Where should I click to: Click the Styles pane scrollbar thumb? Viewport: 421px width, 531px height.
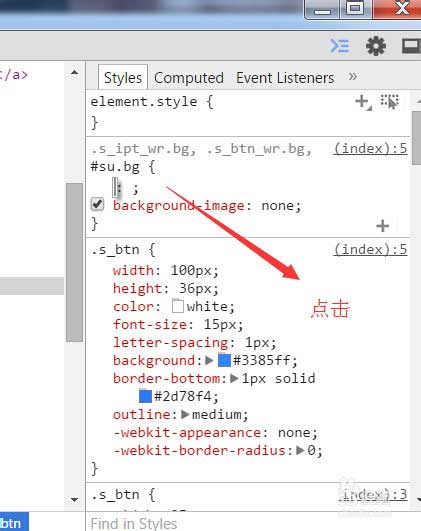416,138
